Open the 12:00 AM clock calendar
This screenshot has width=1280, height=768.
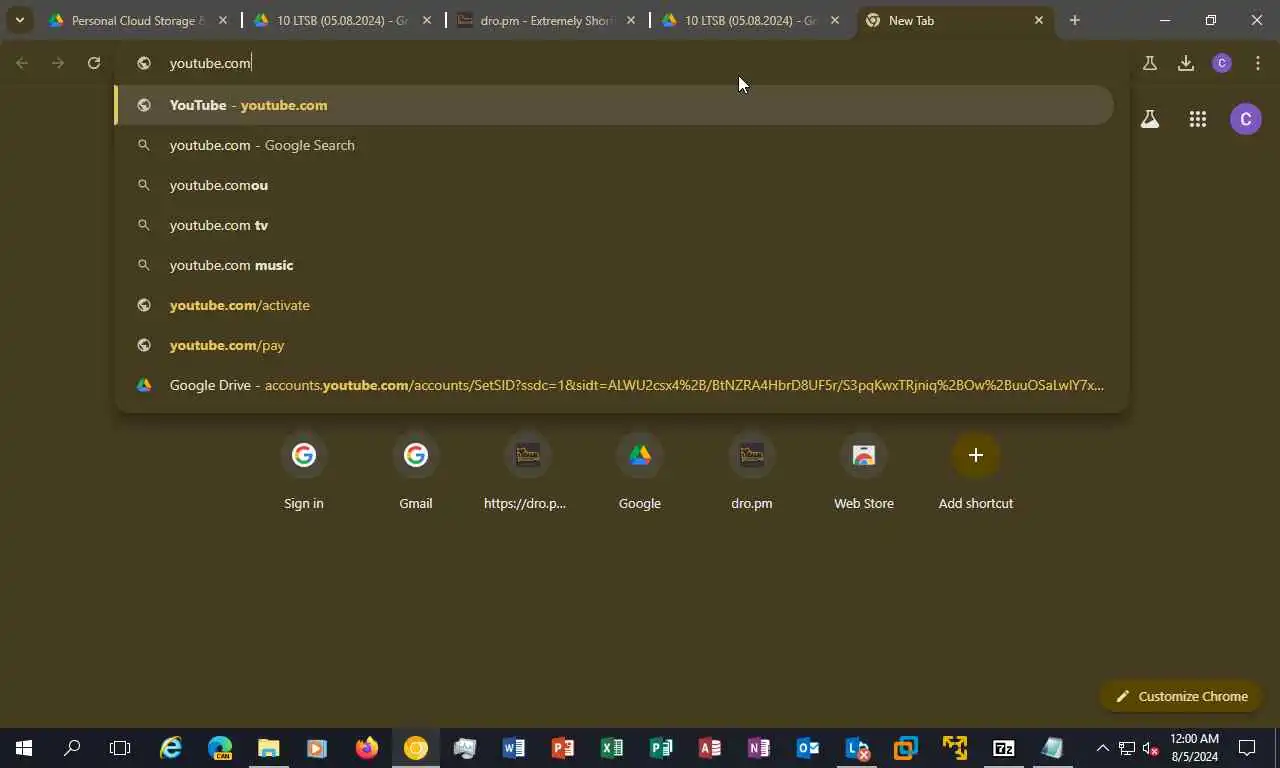(x=1194, y=748)
